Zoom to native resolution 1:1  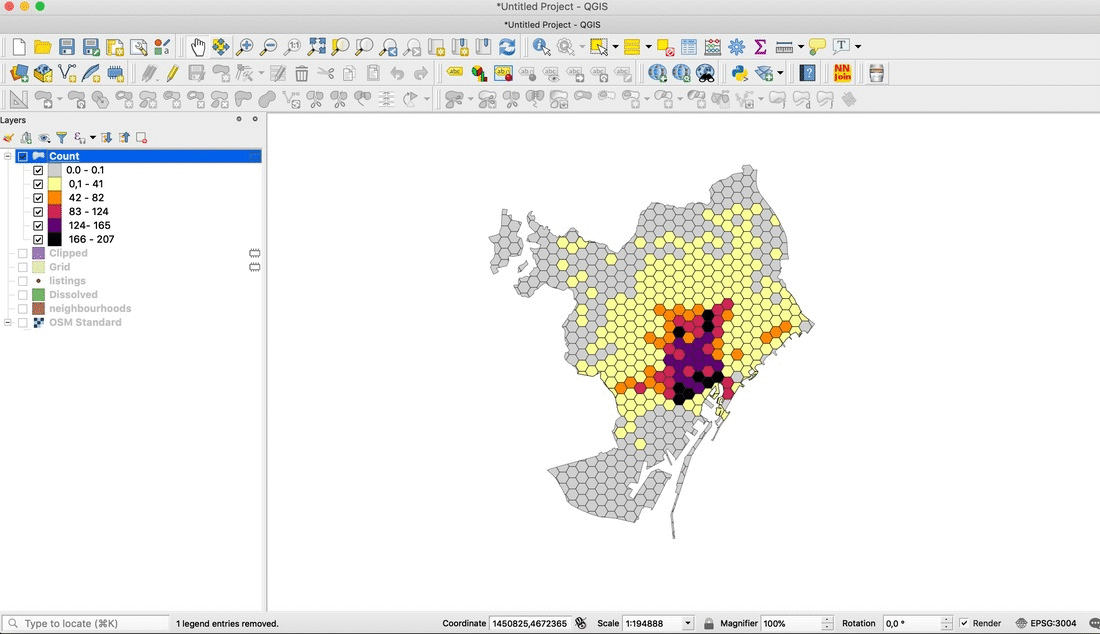point(293,47)
